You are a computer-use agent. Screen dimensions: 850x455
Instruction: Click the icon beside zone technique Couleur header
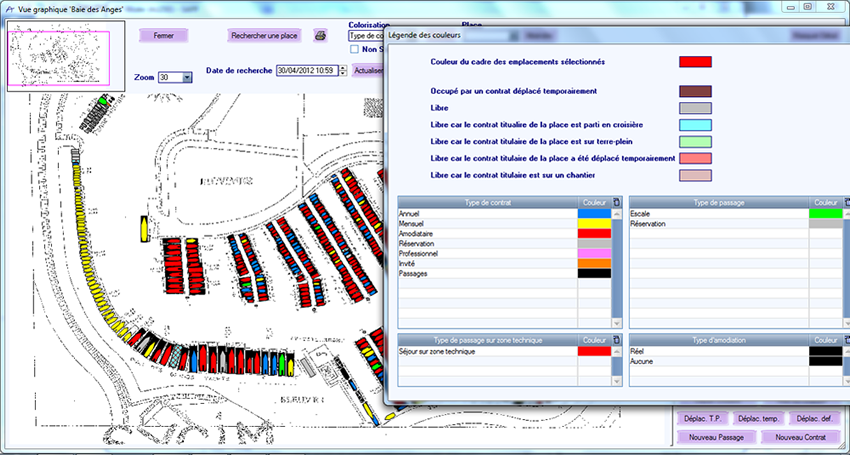pos(616,340)
